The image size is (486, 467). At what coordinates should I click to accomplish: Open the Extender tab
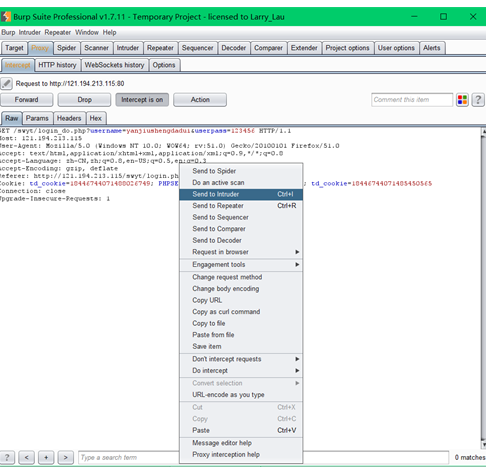pos(304,48)
